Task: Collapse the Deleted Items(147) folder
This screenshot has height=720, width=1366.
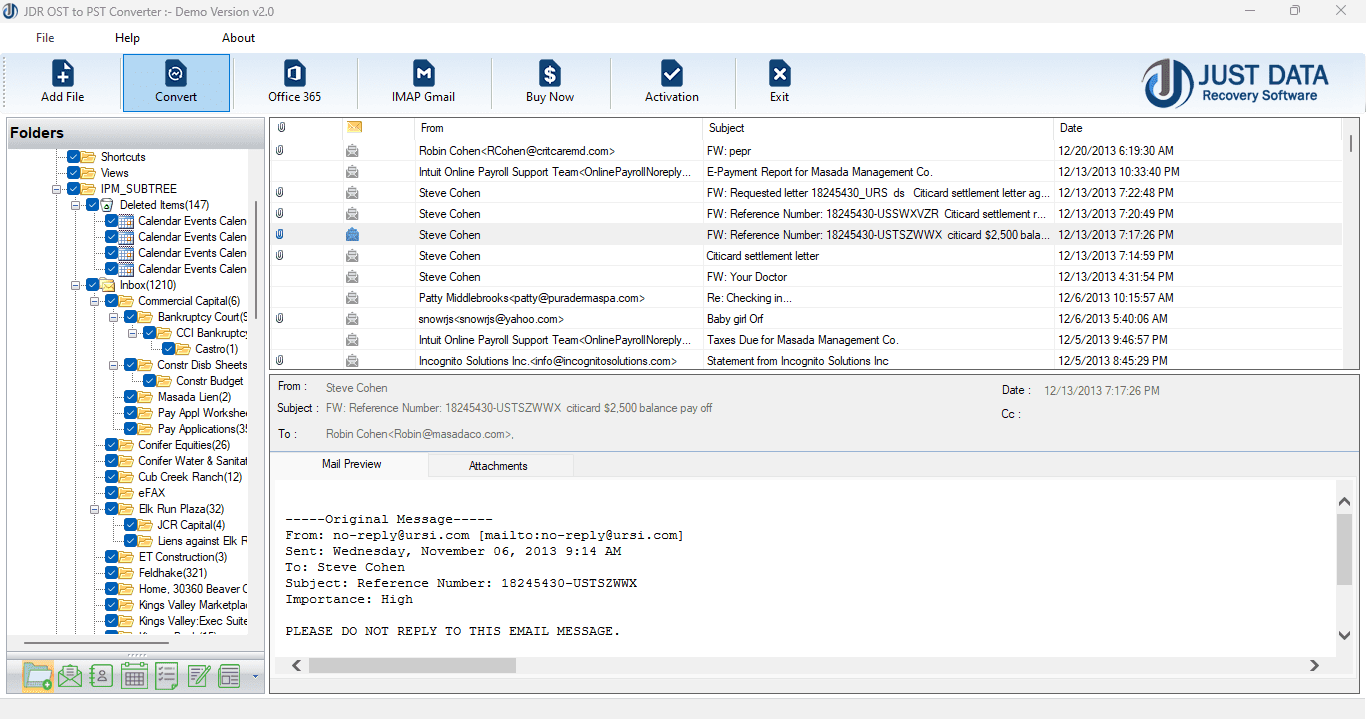Action: [x=77, y=204]
